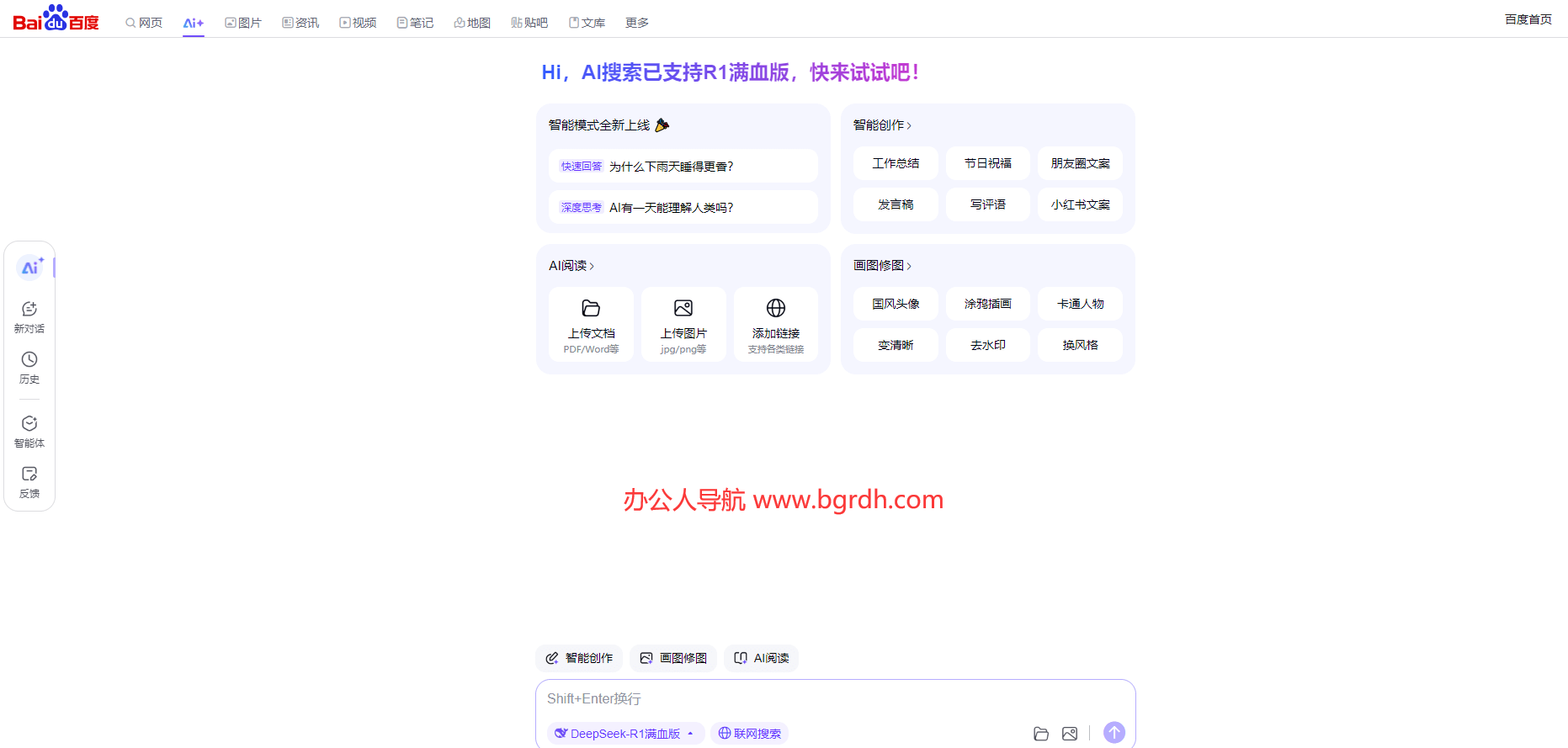Click the image icon in input box
The width and height of the screenshot is (1568, 748).
tap(1070, 734)
